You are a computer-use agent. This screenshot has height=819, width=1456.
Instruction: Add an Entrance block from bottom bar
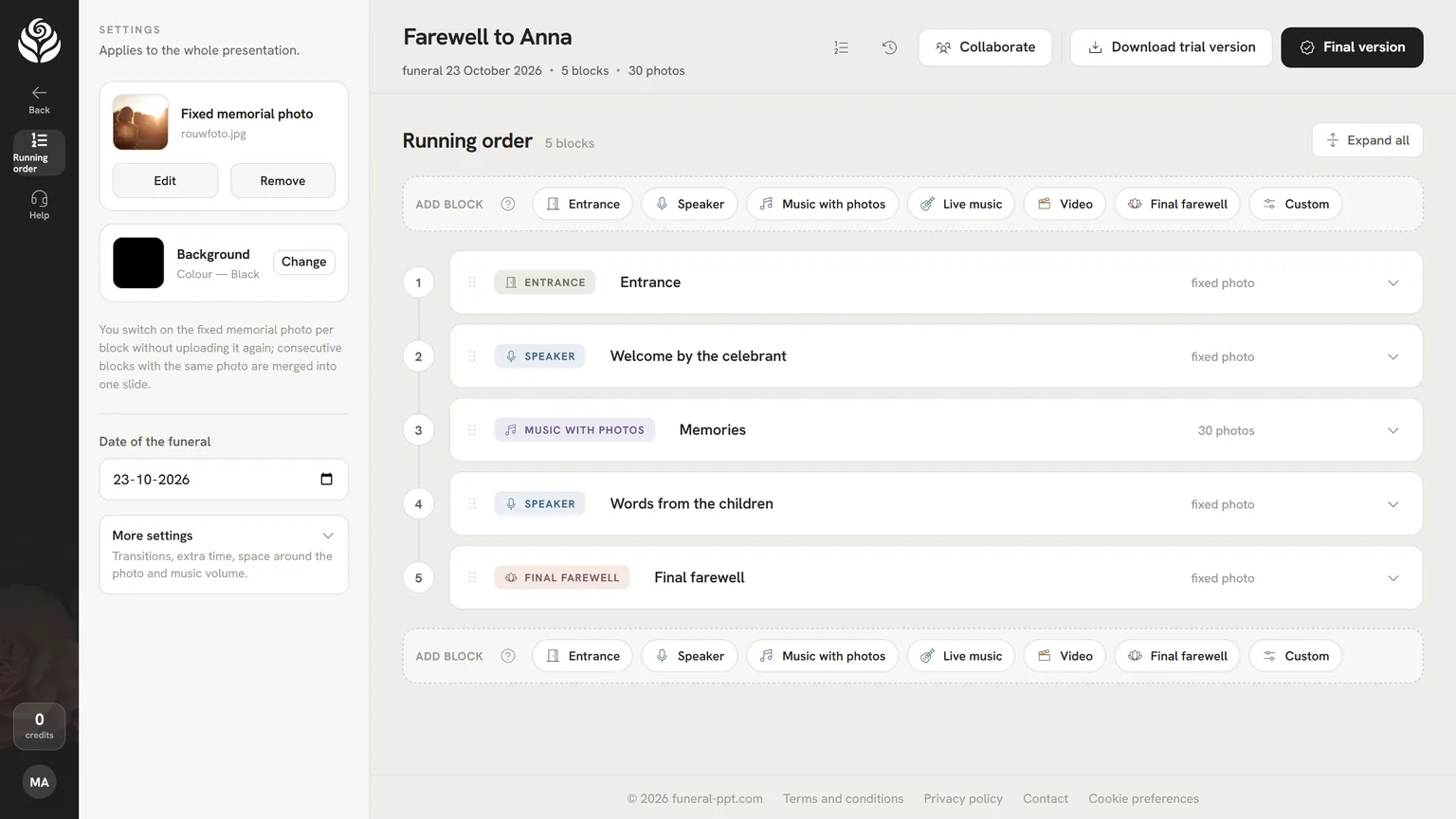pyautogui.click(x=582, y=656)
